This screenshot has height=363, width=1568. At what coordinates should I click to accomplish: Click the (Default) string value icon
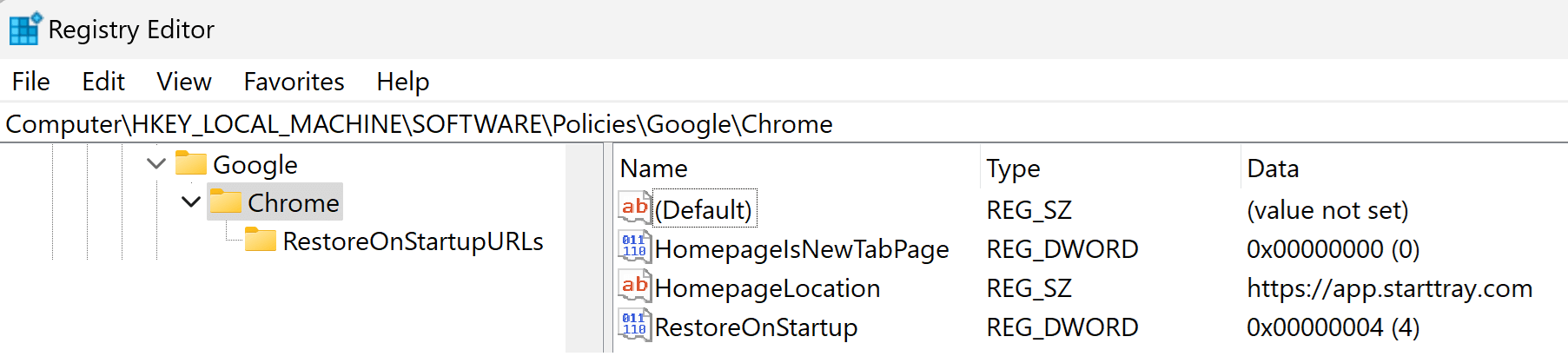click(635, 208)
